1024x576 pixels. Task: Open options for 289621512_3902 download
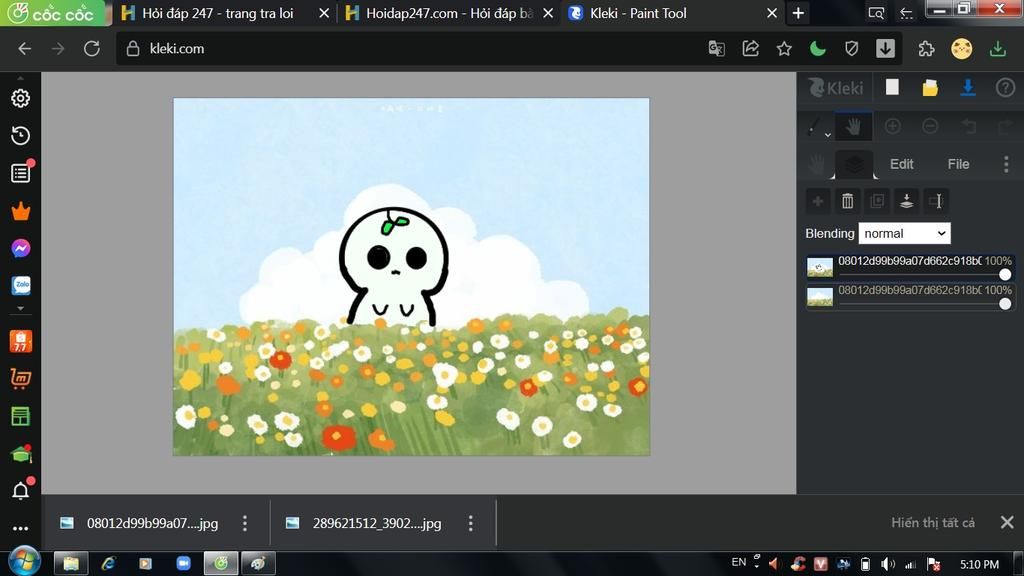[471, 523]
